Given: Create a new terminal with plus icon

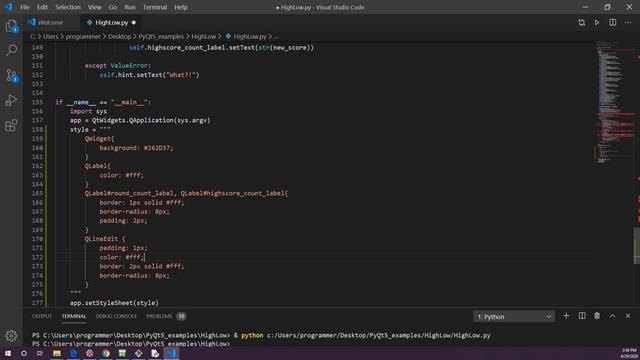Looking at the screenshot, I should (566, 316).
